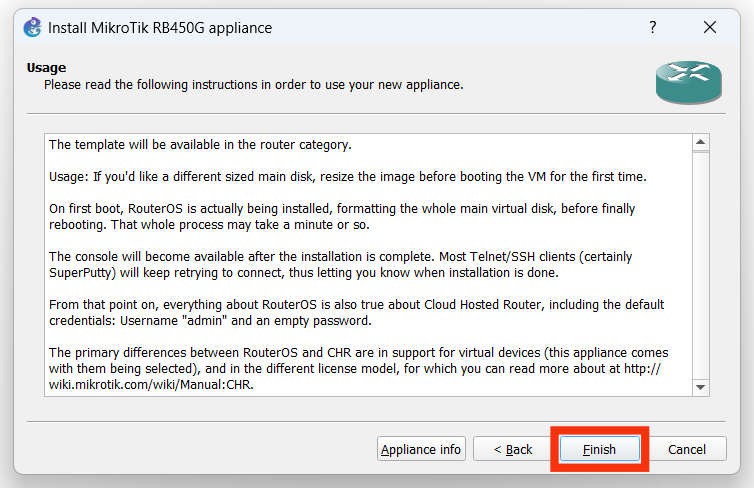754x488 pixels.
Task: Close the Install MikroTik appliance dialog
Action: [x=709, y=27]
